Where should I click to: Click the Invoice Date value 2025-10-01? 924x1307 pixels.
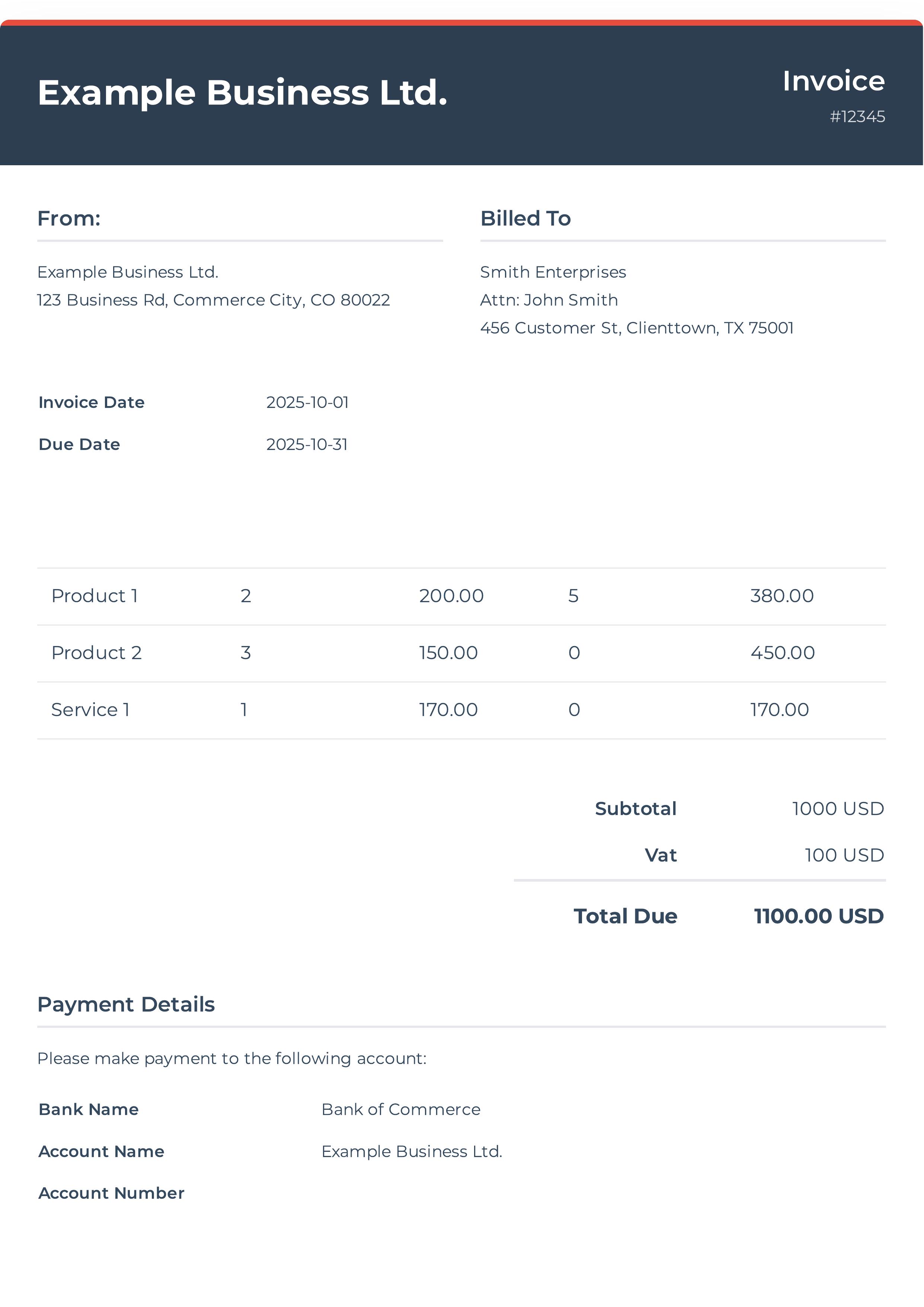coord(307,402)
